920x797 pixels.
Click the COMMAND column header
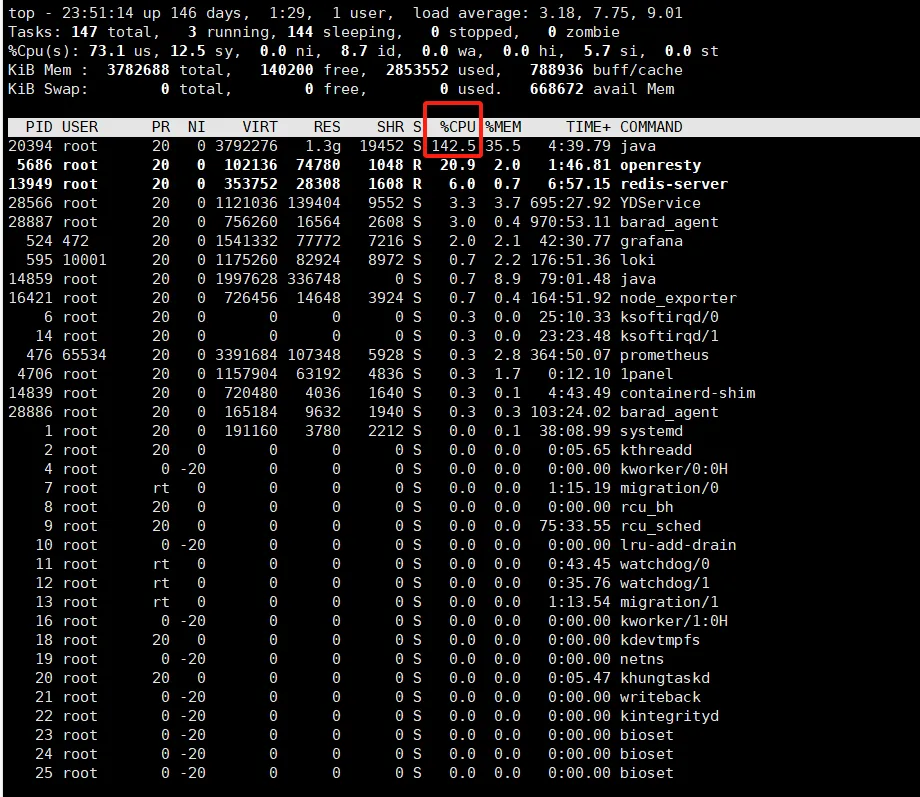[x=651, y=127]
